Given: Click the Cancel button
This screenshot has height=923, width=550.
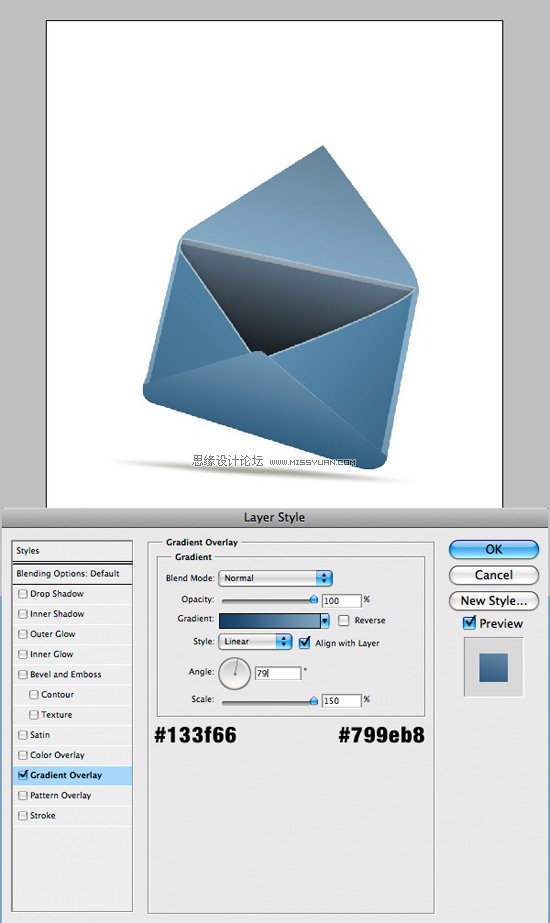Looking at the screenshot, I should pyautogui.click(x=493, y=575).
